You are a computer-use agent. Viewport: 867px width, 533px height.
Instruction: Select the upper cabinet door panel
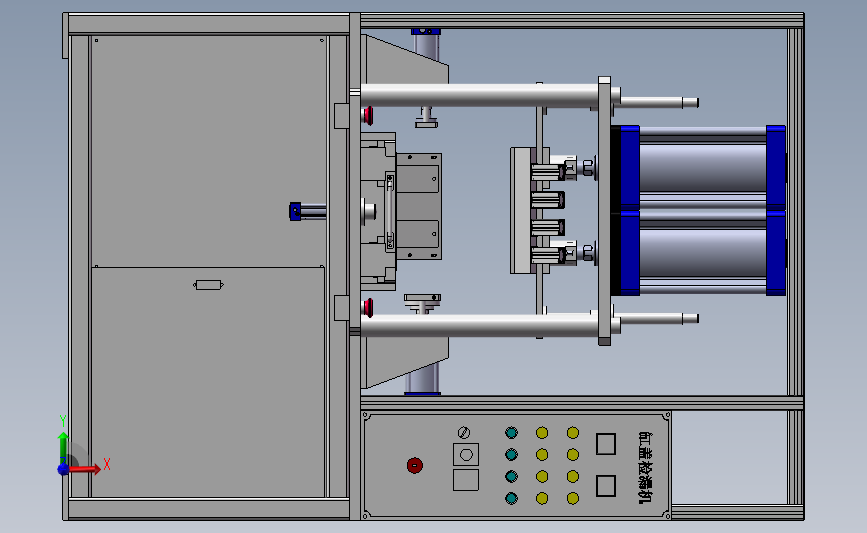pyautogui.click(x=208, y=151)
